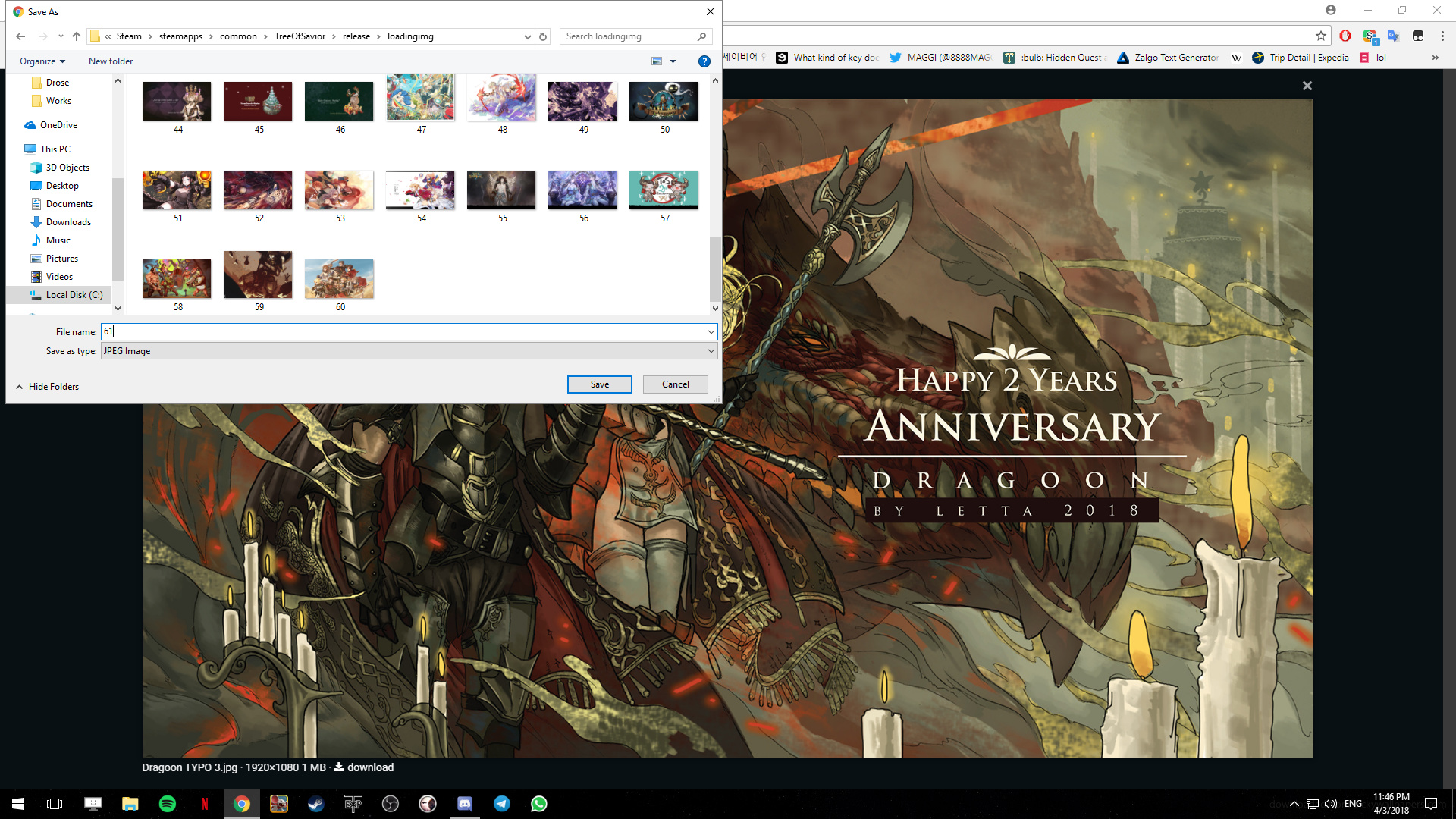Close the image lightbox with X
This screenshot has height=819, width=1456.
point(1307,86)
